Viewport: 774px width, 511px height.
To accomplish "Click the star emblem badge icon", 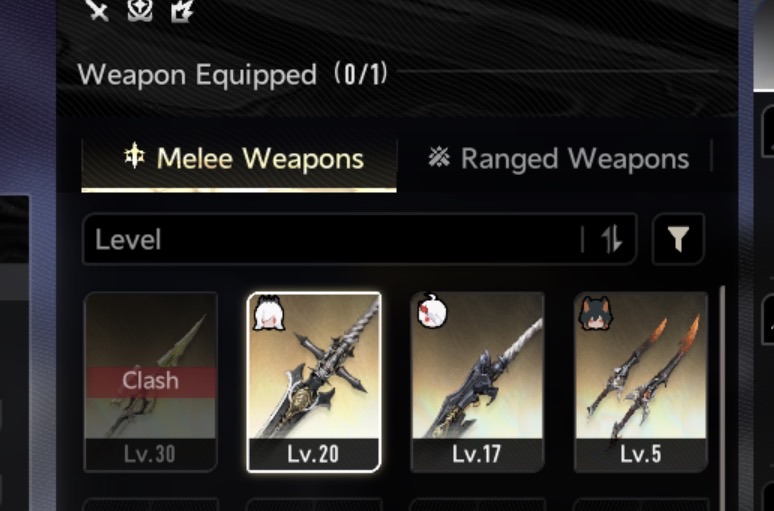I will click(140, 10).
